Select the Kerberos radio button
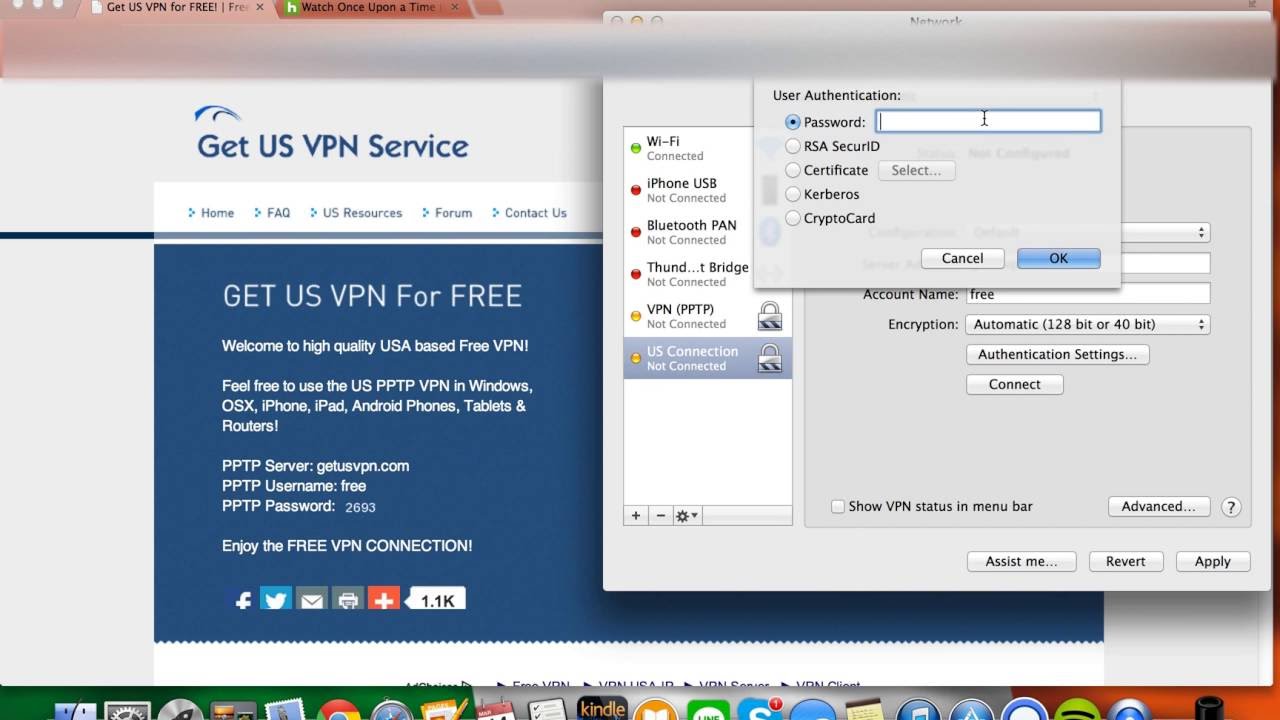This screenshot has height=720, width=1280. pyautogui.click(x=793, y=194)
